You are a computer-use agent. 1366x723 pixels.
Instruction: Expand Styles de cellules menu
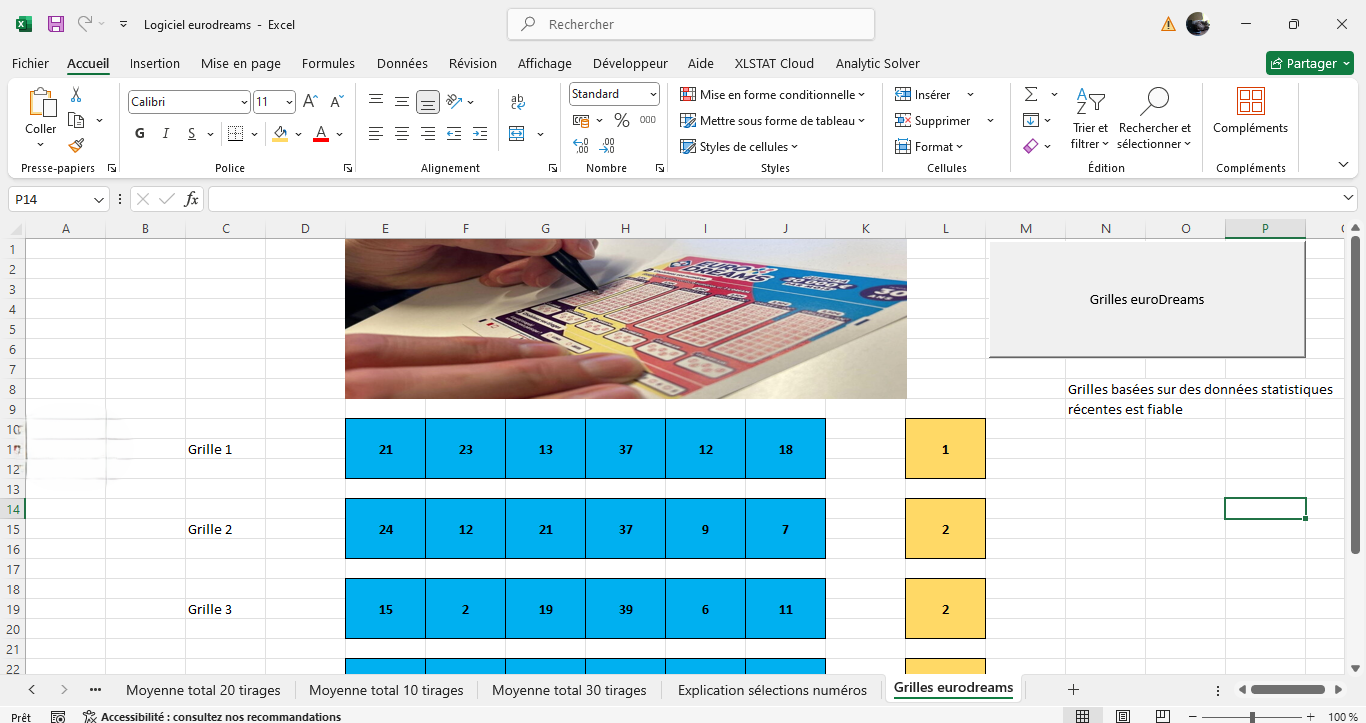tap(739, 146)
